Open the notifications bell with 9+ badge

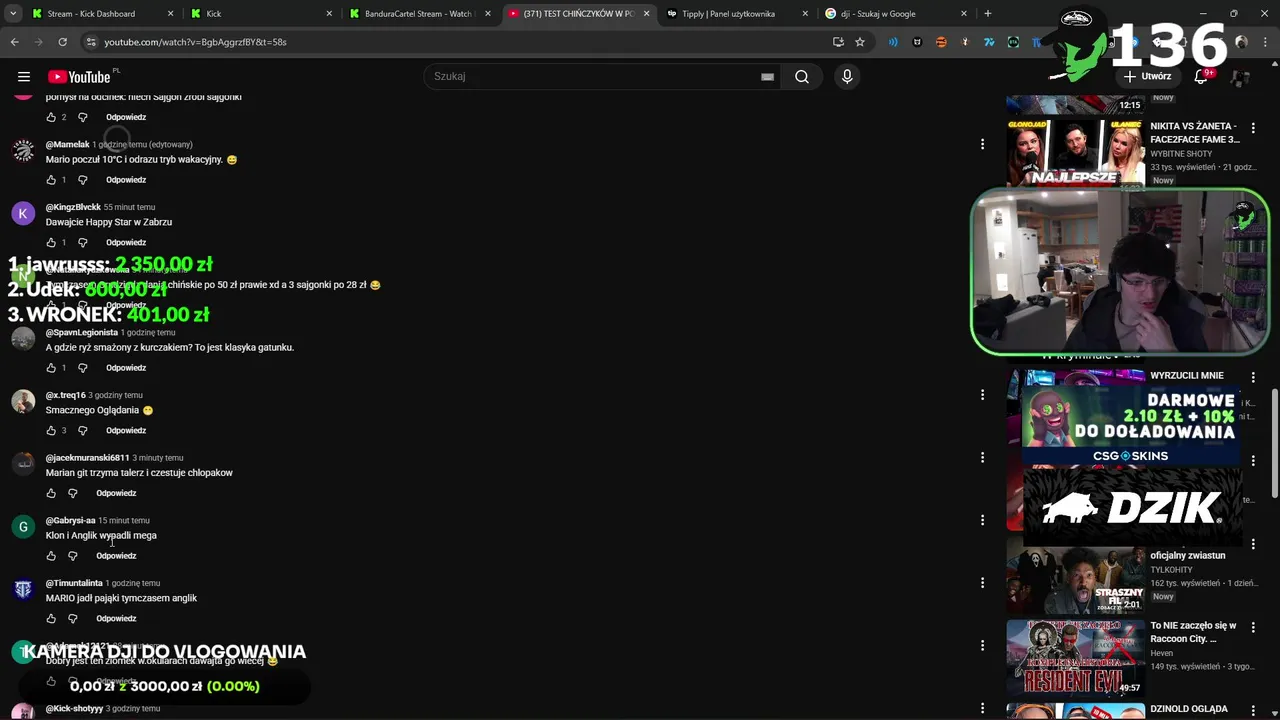click(1201, 77)
